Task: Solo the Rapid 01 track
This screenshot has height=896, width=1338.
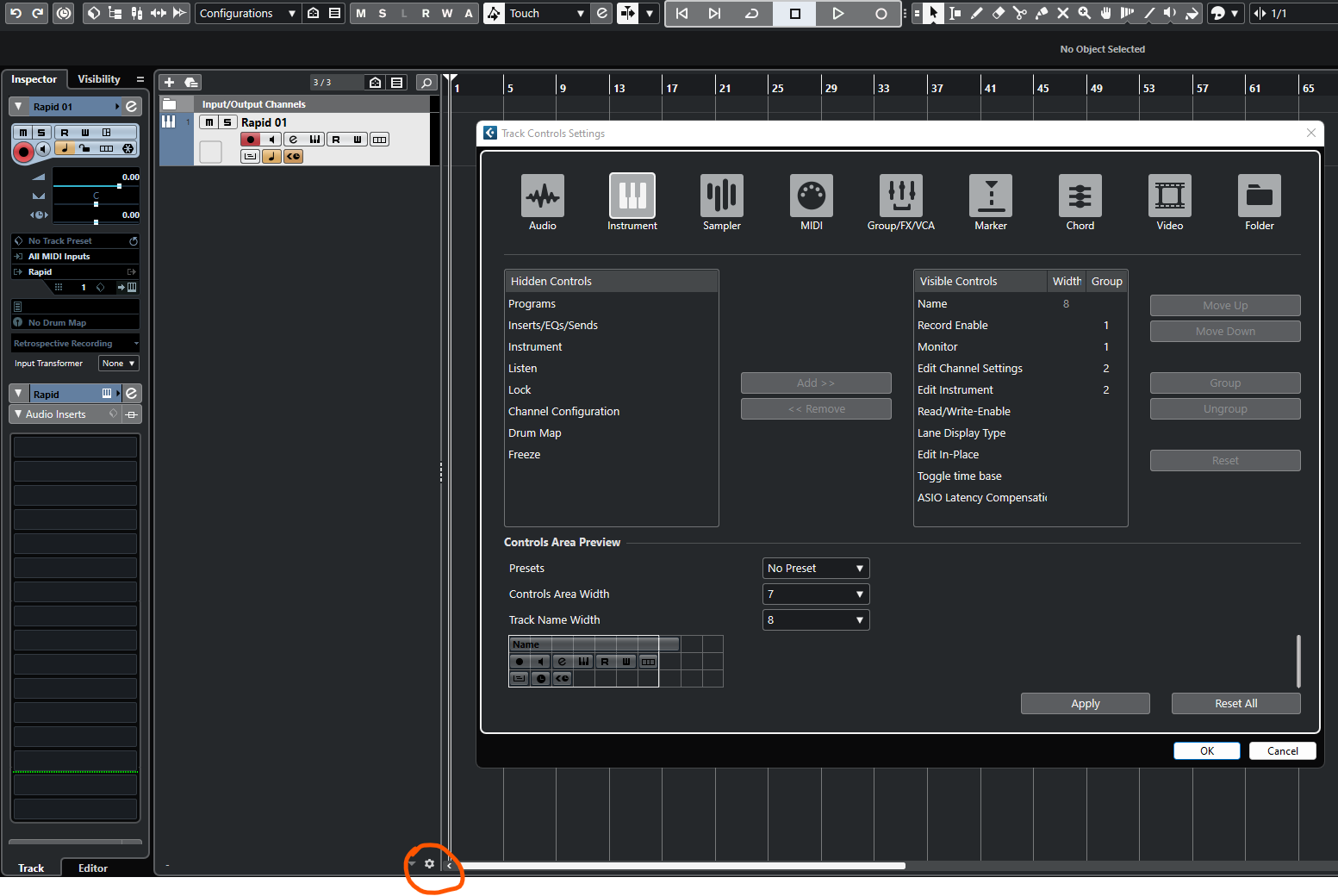Action: tap(227, 122)
